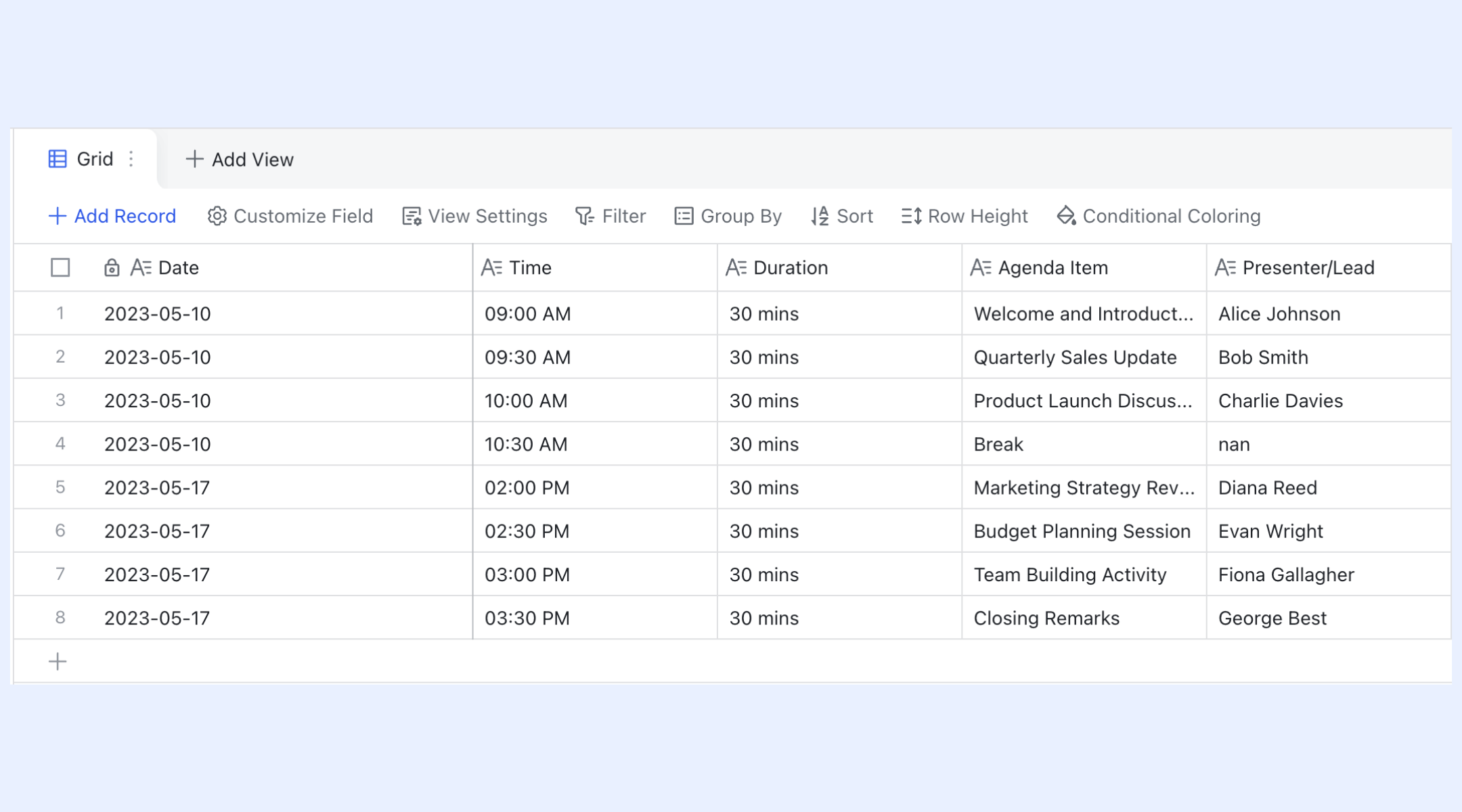The height and width of the screenshot is (812, 1462).
Task: Select row number 8
Action: point(60,618)
